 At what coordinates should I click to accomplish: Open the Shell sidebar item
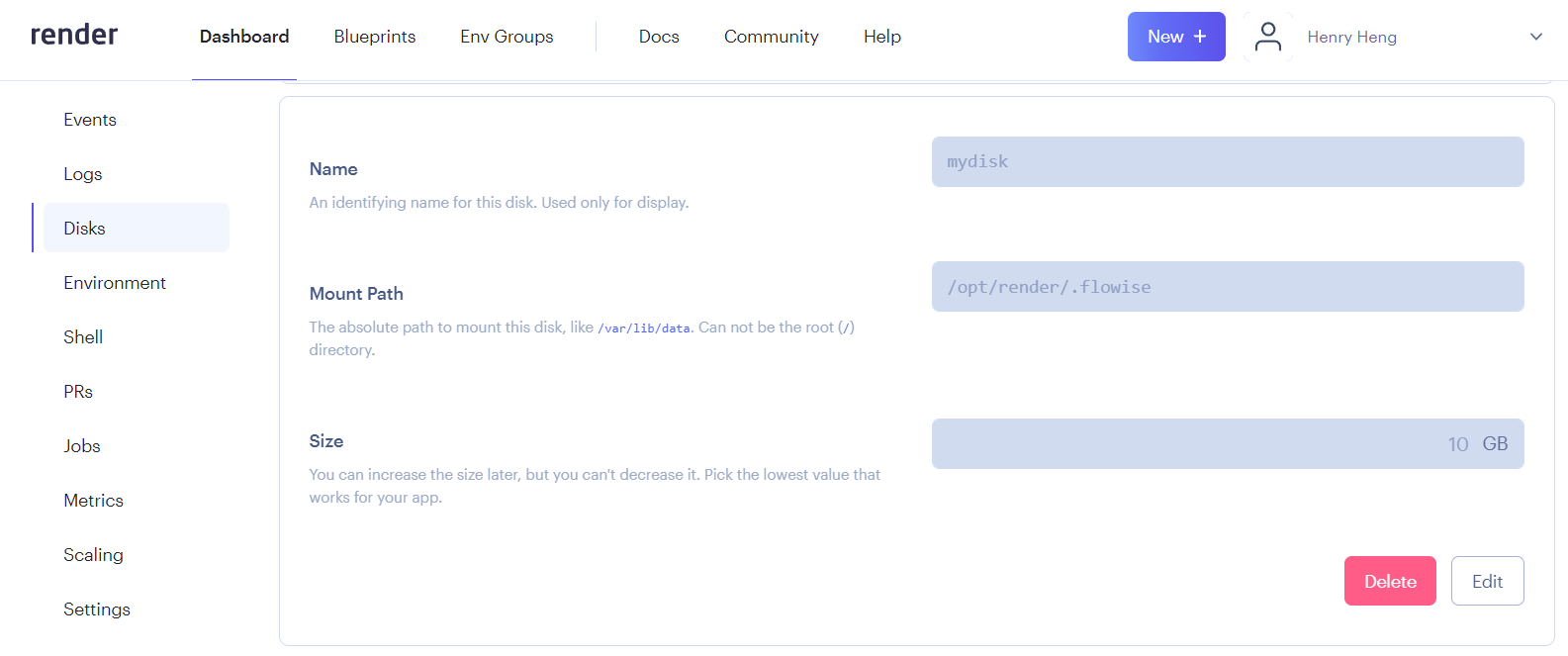[x=83, y=337]
